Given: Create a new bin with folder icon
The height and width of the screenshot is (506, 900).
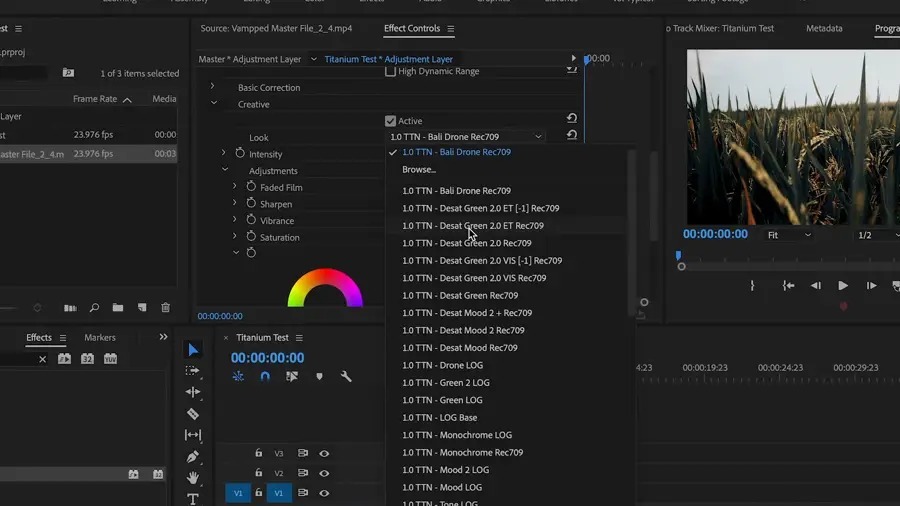Looking at the screenshot, I should pos(118,308).
